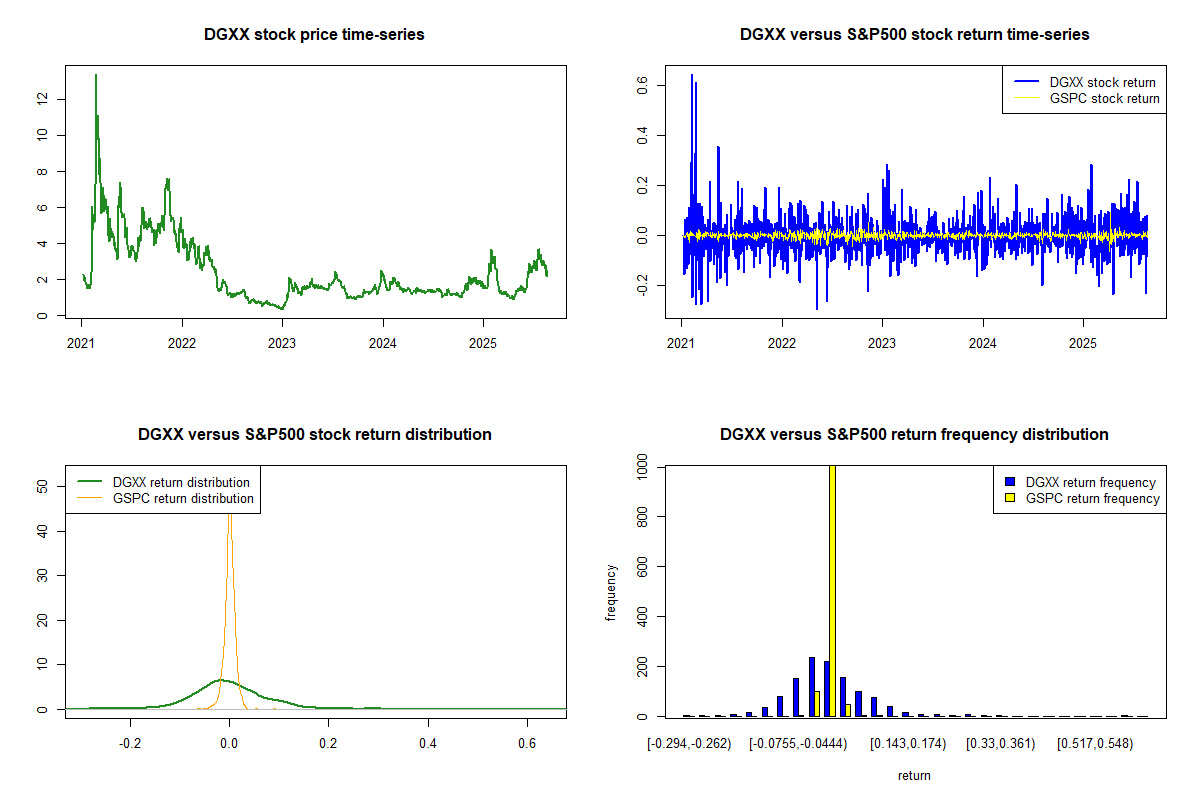Select the "frequency" y-axis label
Image resolution: width=1200 pixels, height=800 pixels.
[610, 592]
